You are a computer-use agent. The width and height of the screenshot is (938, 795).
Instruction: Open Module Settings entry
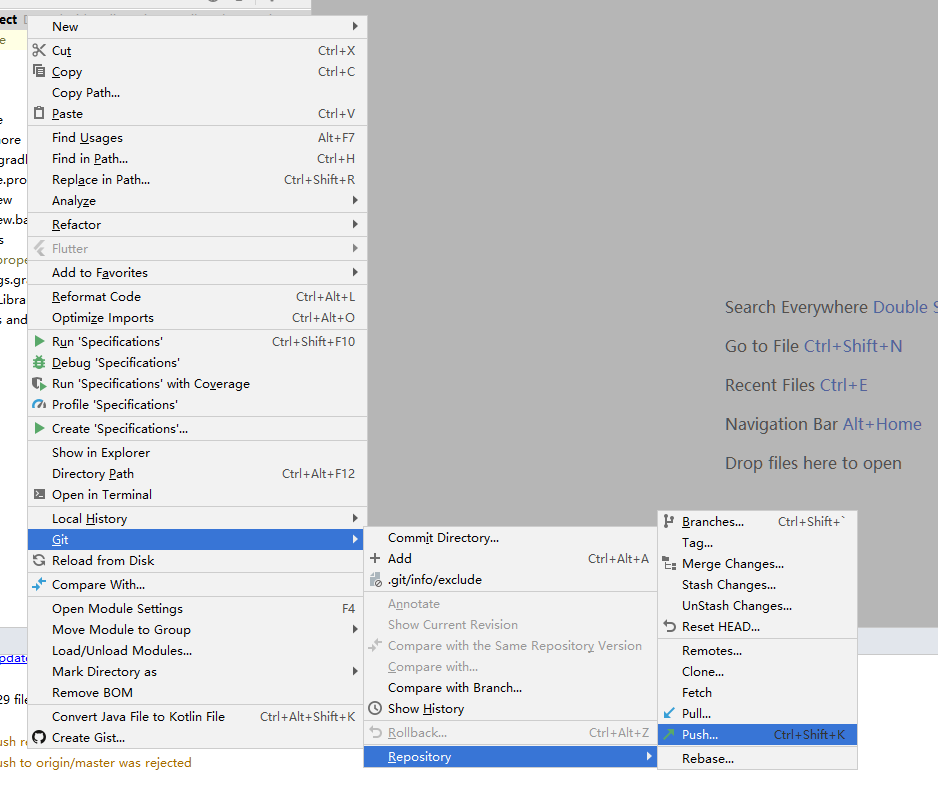(119, 608)
